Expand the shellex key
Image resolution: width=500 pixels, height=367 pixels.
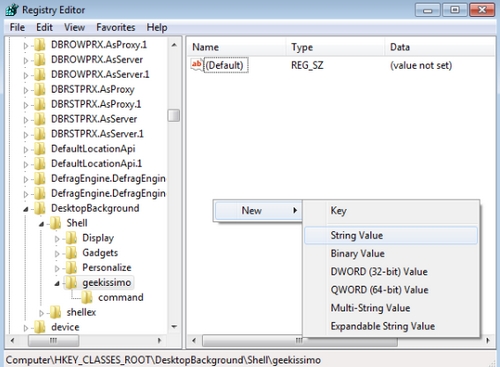pos(41,313)
